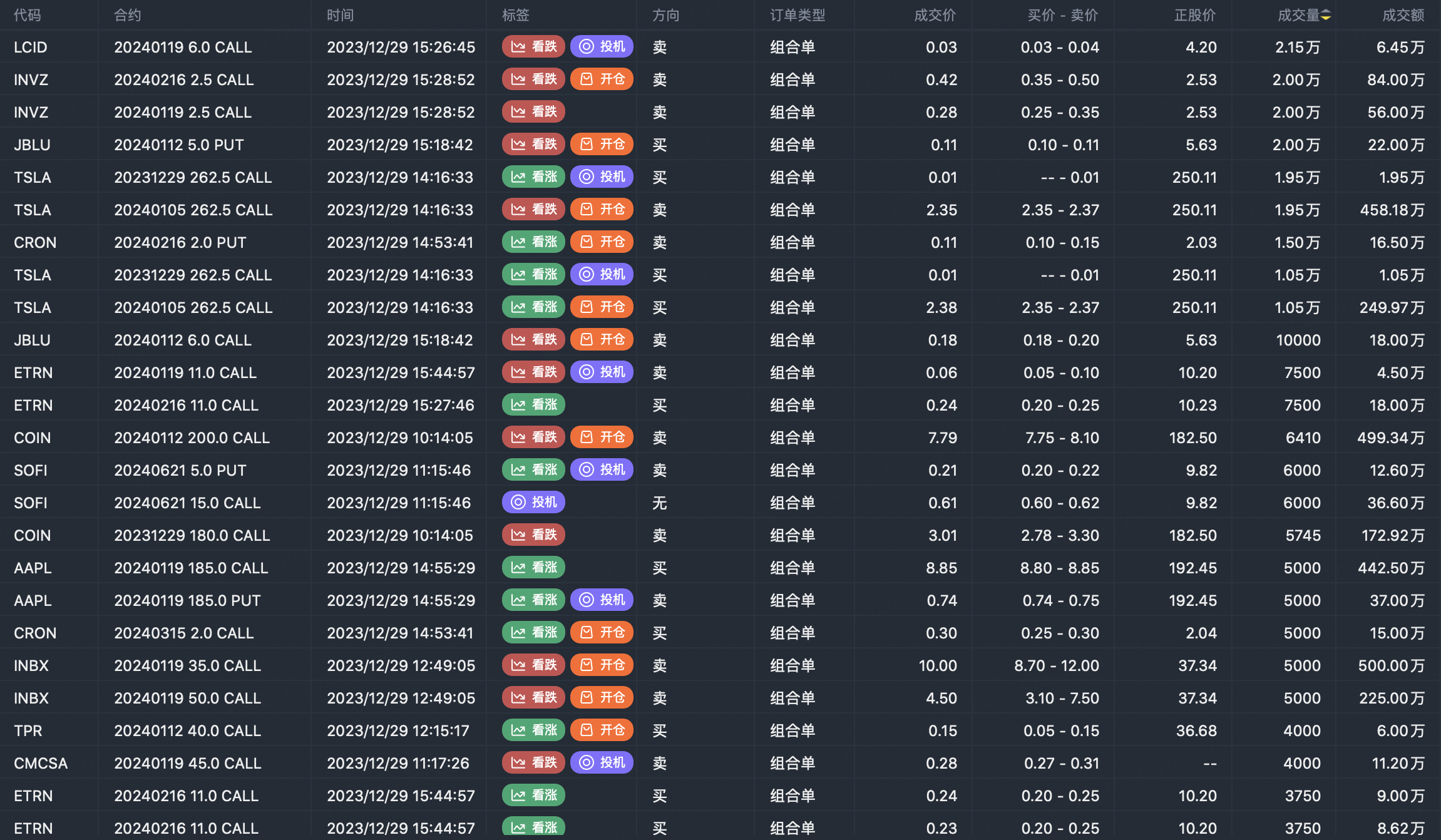Sort by 成交额 column header
This screenshot has height=840, width=1441.
pyautogui.click(x=1403, y=15)
